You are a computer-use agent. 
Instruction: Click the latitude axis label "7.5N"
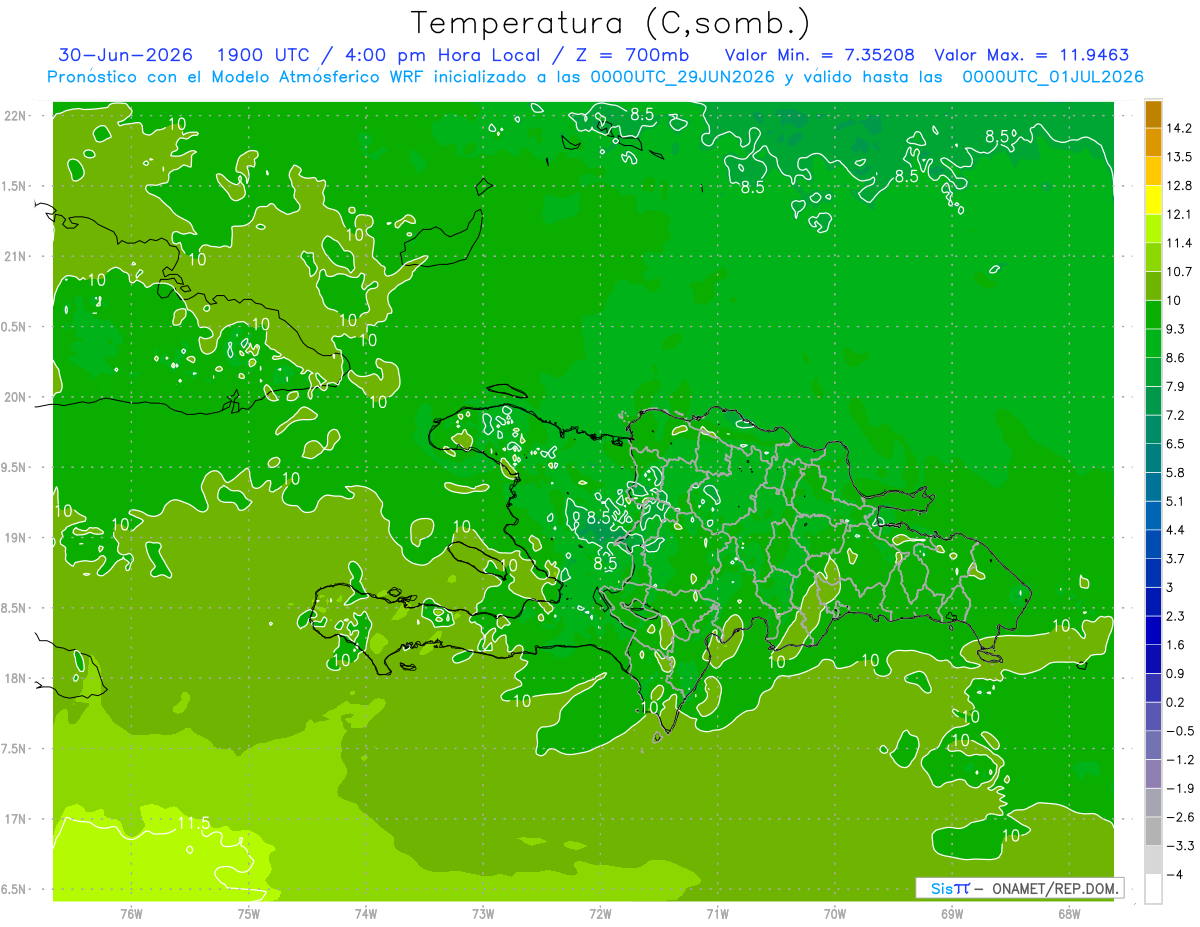tap(15, 749)
